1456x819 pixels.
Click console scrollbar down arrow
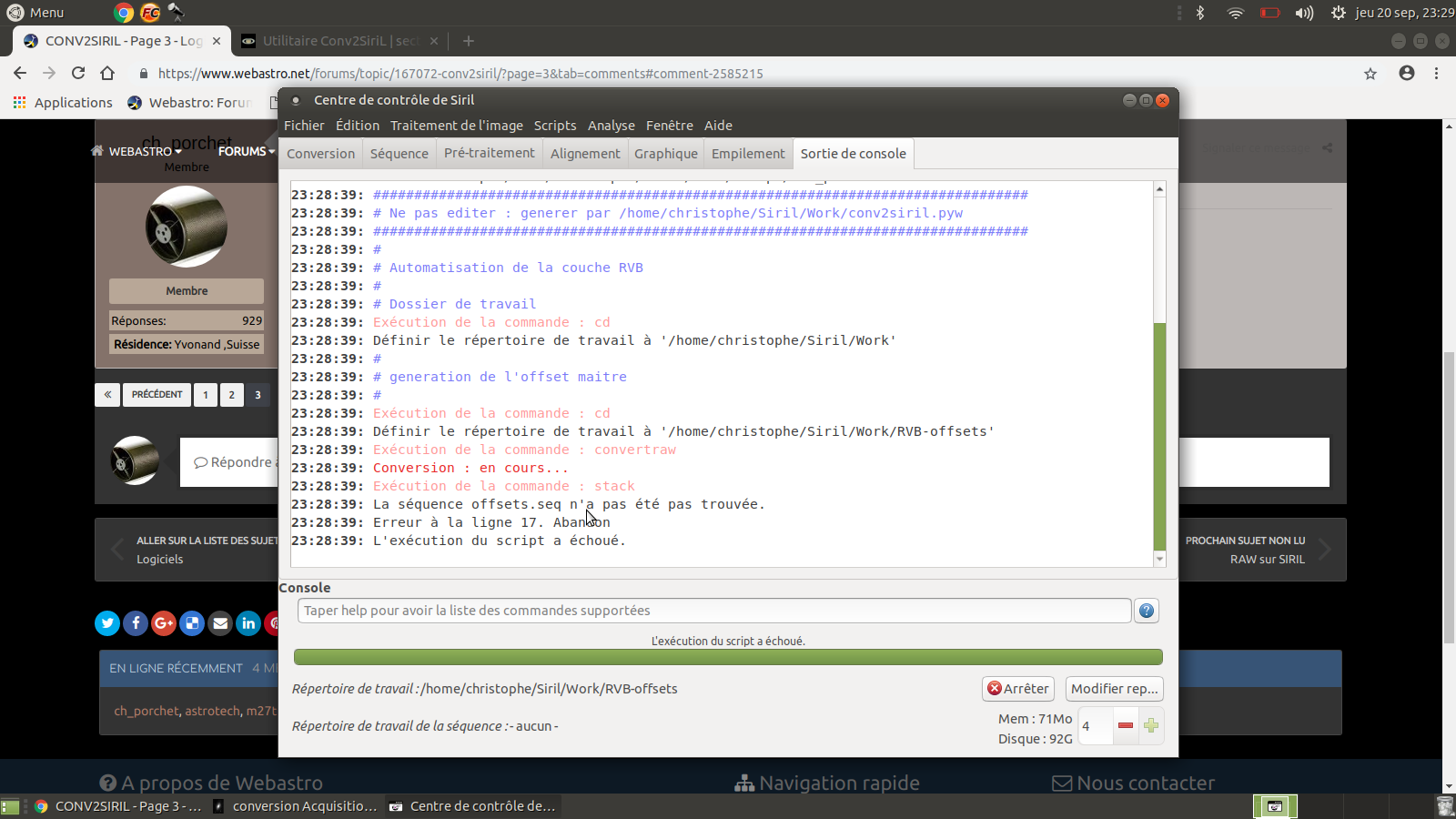pyautogui.click(x=1159, y=559)
